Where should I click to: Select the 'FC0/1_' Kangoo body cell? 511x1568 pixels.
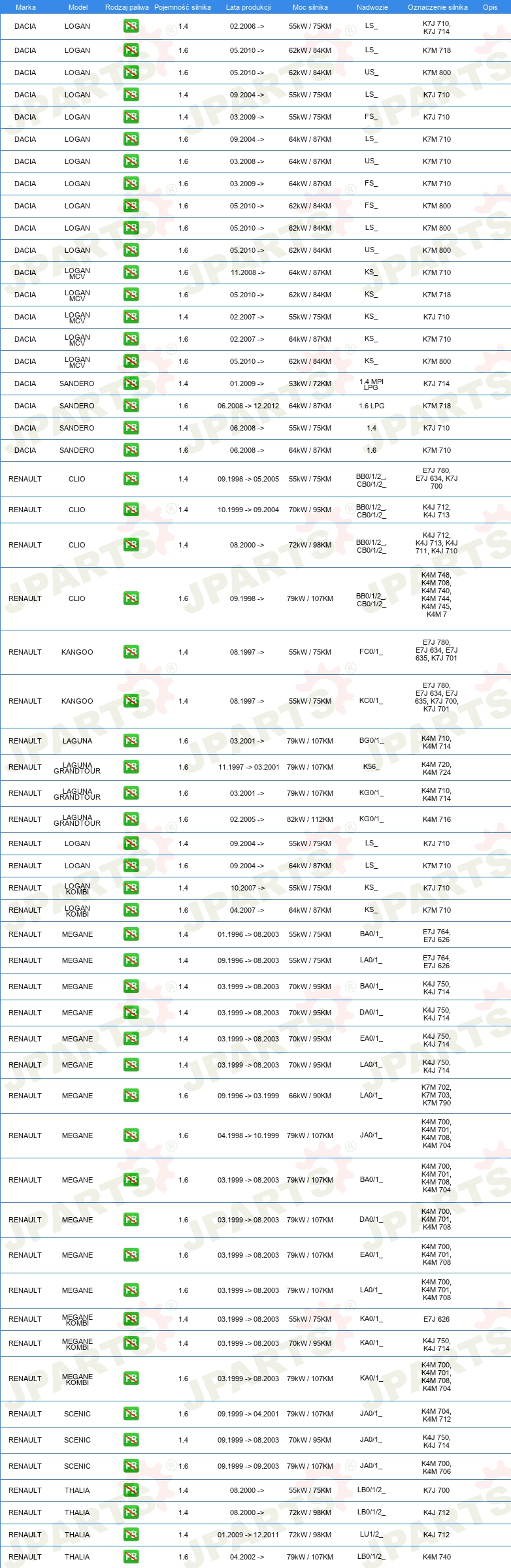(371, 652)
